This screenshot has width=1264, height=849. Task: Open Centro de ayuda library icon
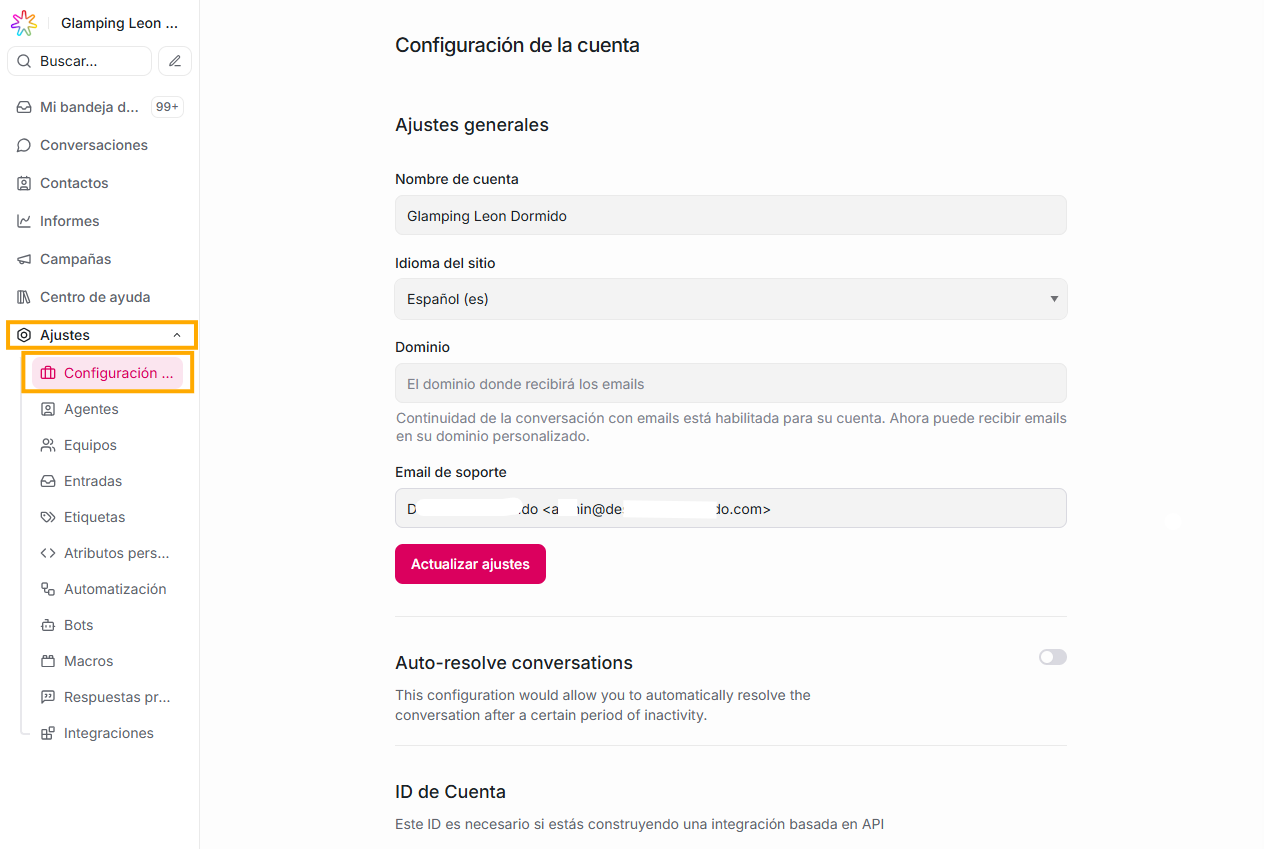(x=24, y=297)
